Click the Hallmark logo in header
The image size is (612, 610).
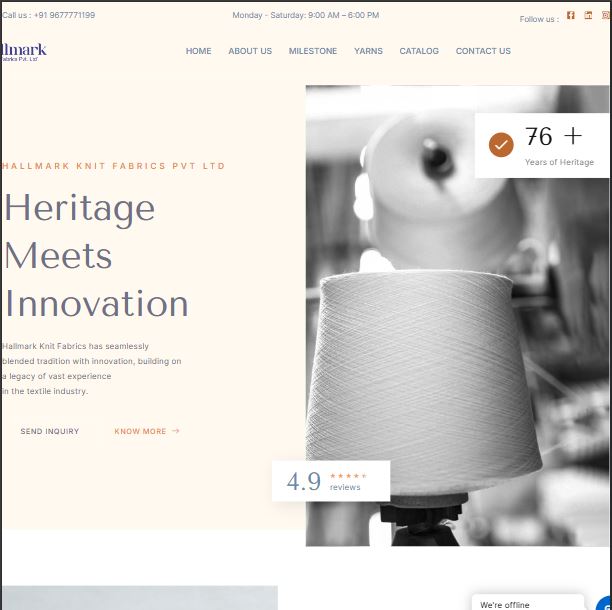(x=23, y=52)
